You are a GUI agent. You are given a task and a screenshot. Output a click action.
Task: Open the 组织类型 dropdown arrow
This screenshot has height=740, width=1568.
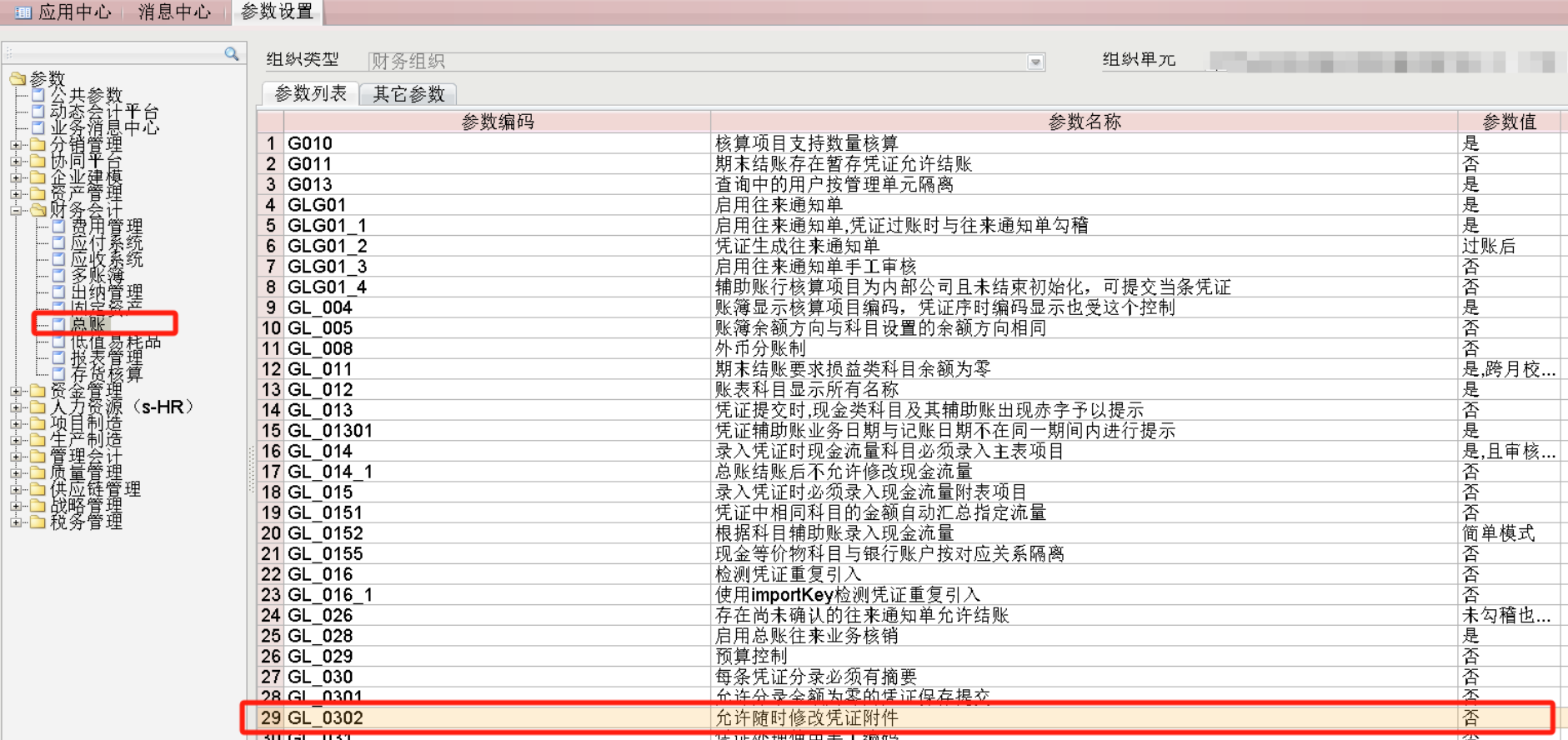(x=1035, y=62)
